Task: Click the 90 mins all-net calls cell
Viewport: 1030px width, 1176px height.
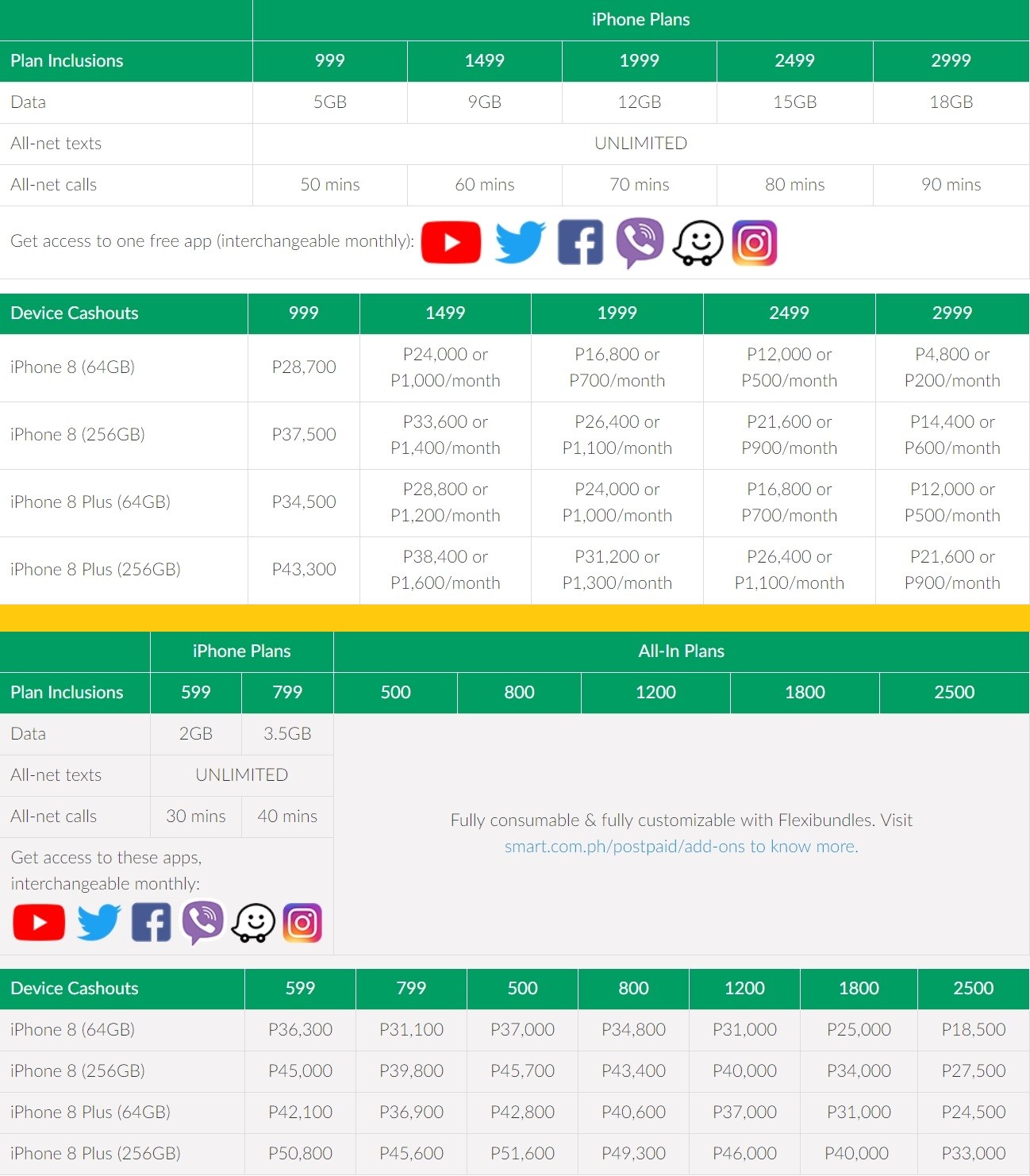Action: click(951, 185)
